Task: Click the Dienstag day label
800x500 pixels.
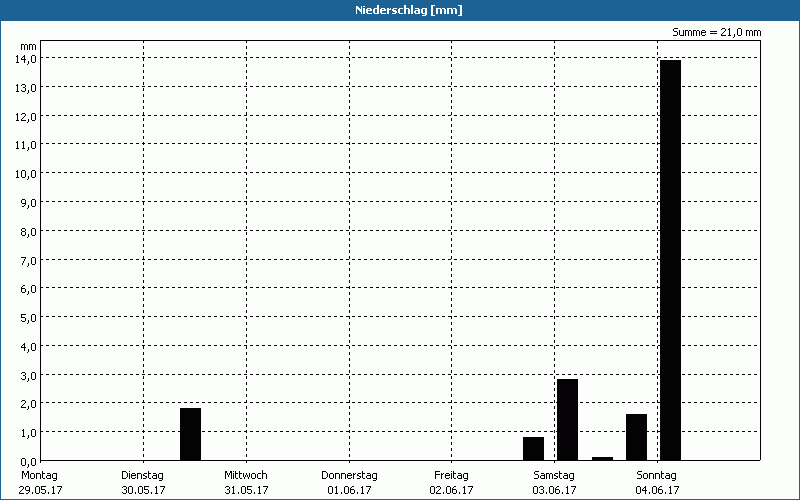Action: pyautogui.click(x=142, y=475)
